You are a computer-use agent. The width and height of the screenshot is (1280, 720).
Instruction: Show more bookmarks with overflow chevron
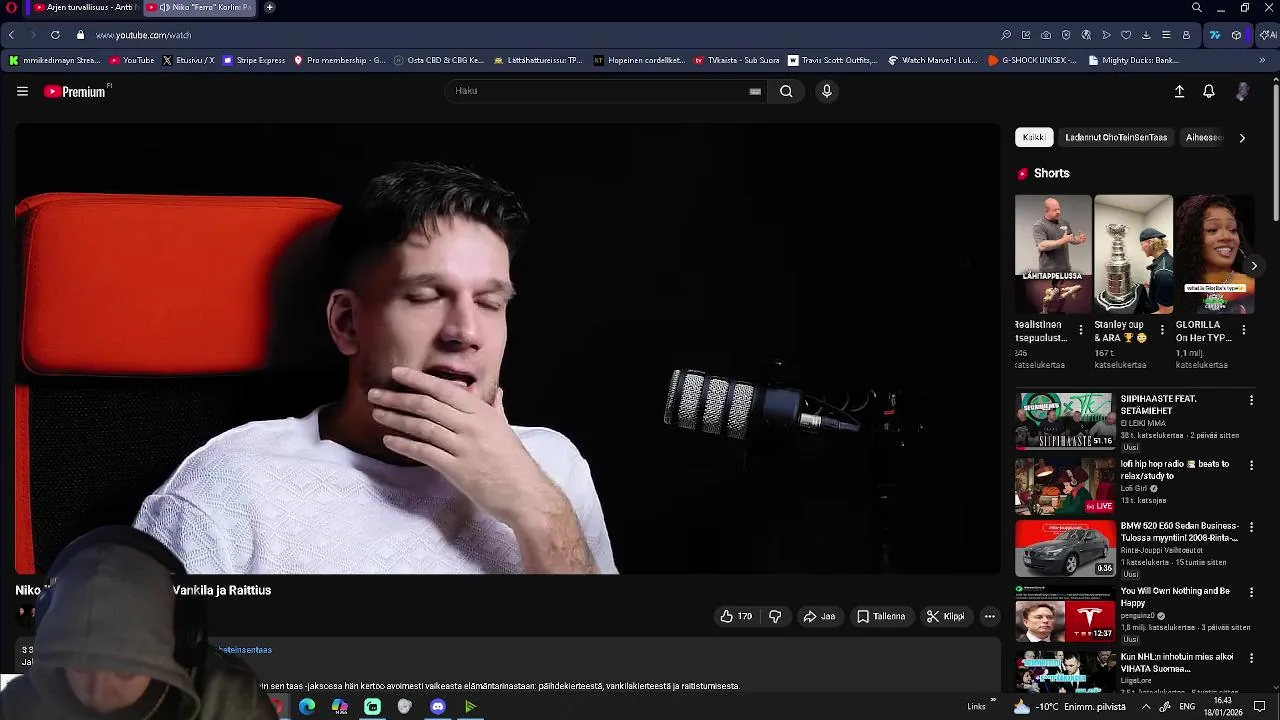point(1262,60)
